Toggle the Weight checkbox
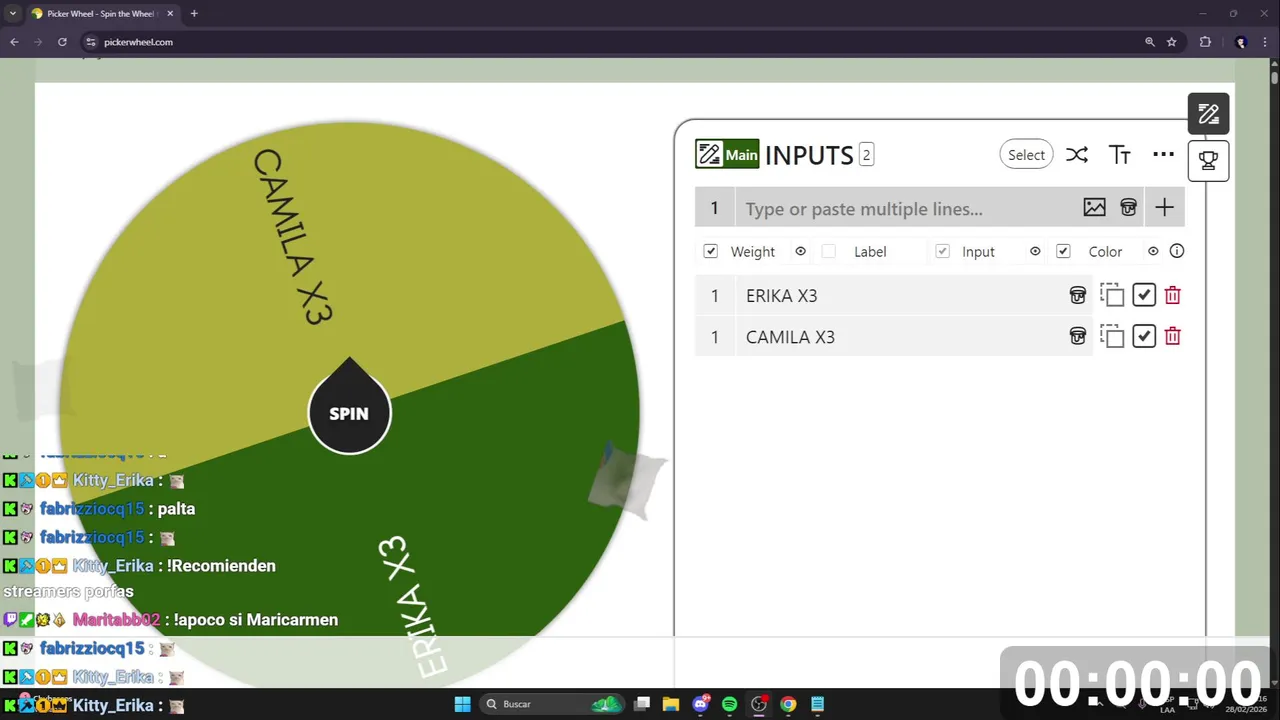 710,251
